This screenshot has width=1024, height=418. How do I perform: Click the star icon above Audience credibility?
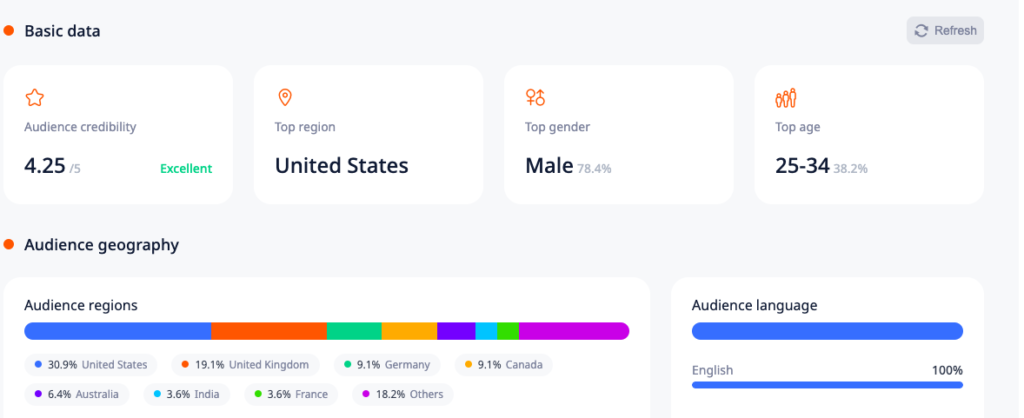(x=35, y=98)
